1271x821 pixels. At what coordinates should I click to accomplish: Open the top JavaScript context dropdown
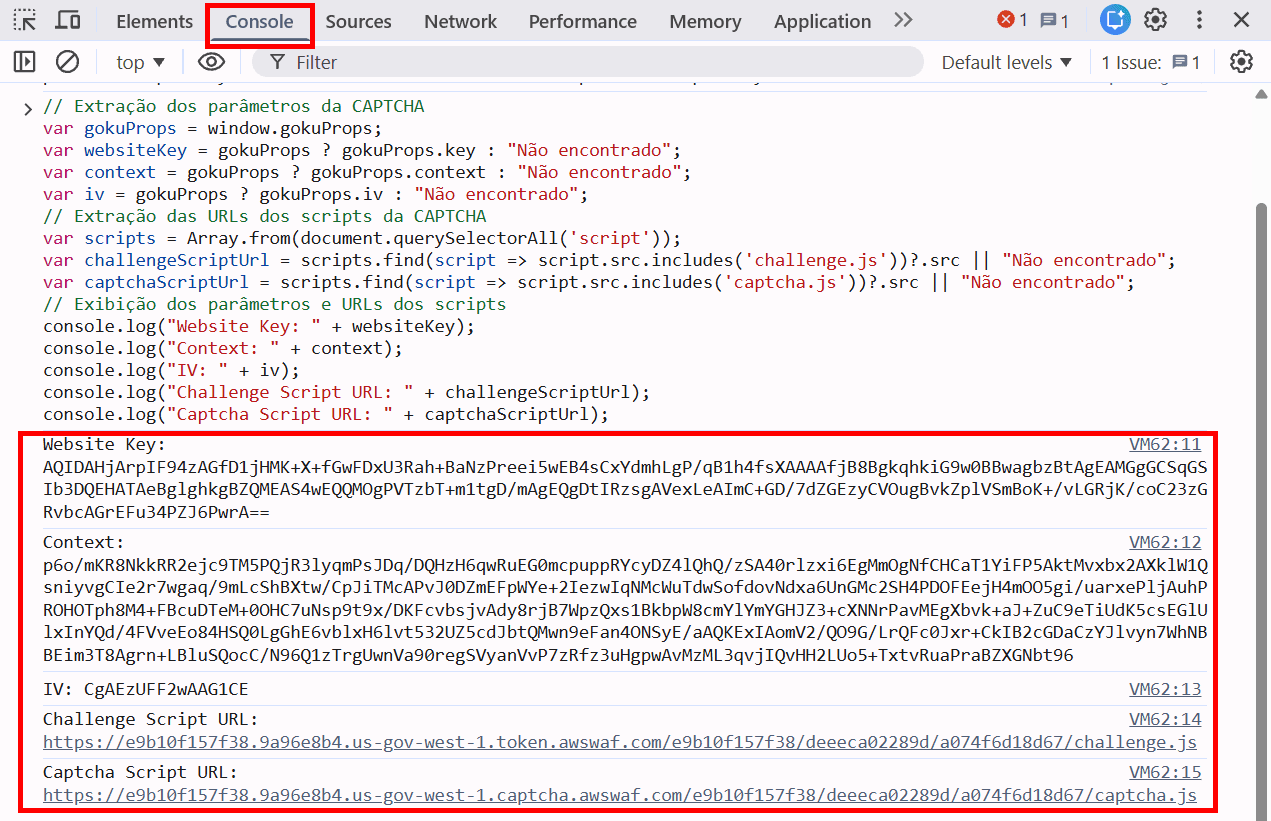coord(140,62)
